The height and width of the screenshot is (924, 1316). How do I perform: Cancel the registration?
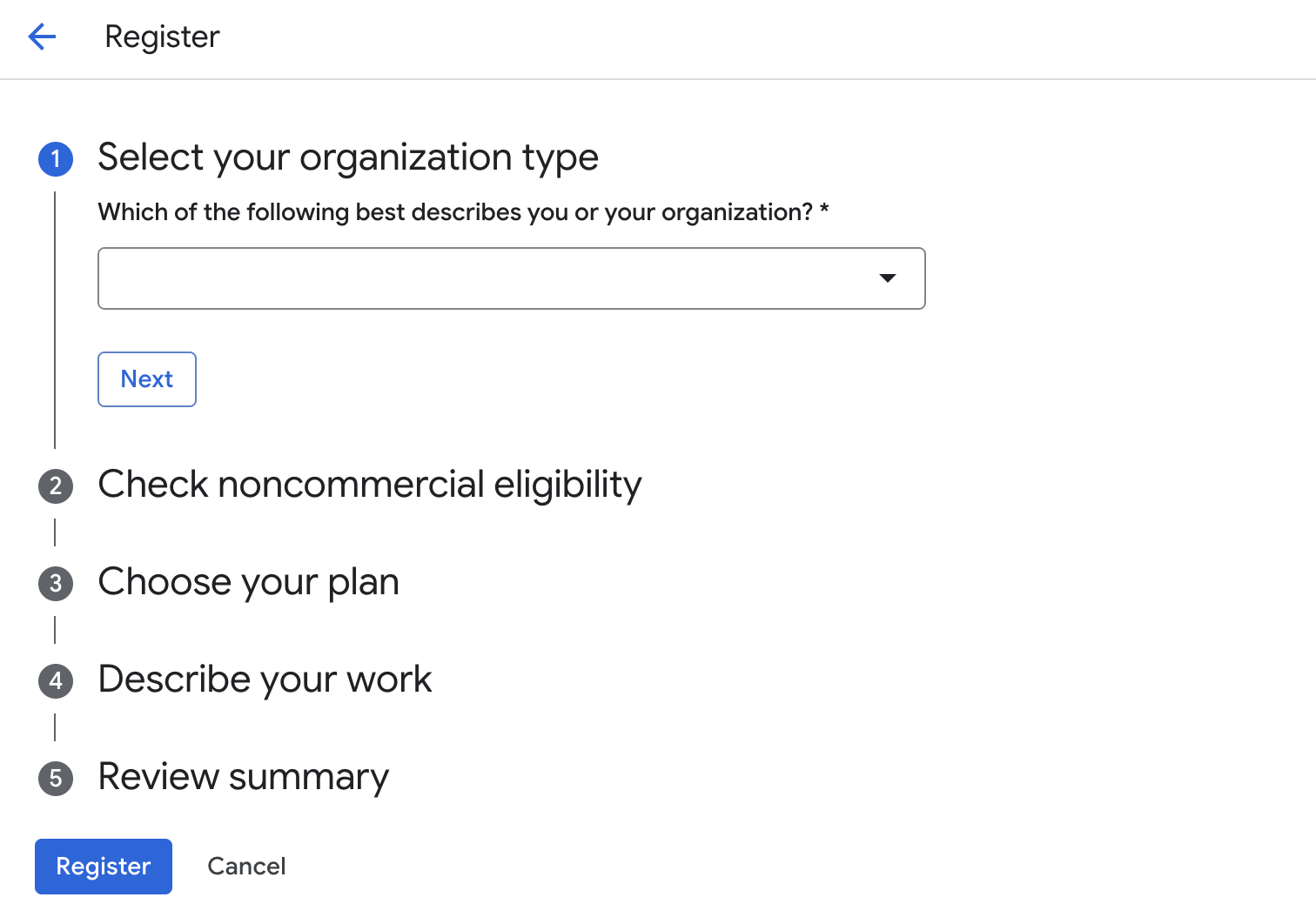pyautogui.click(x=246, y=867)
